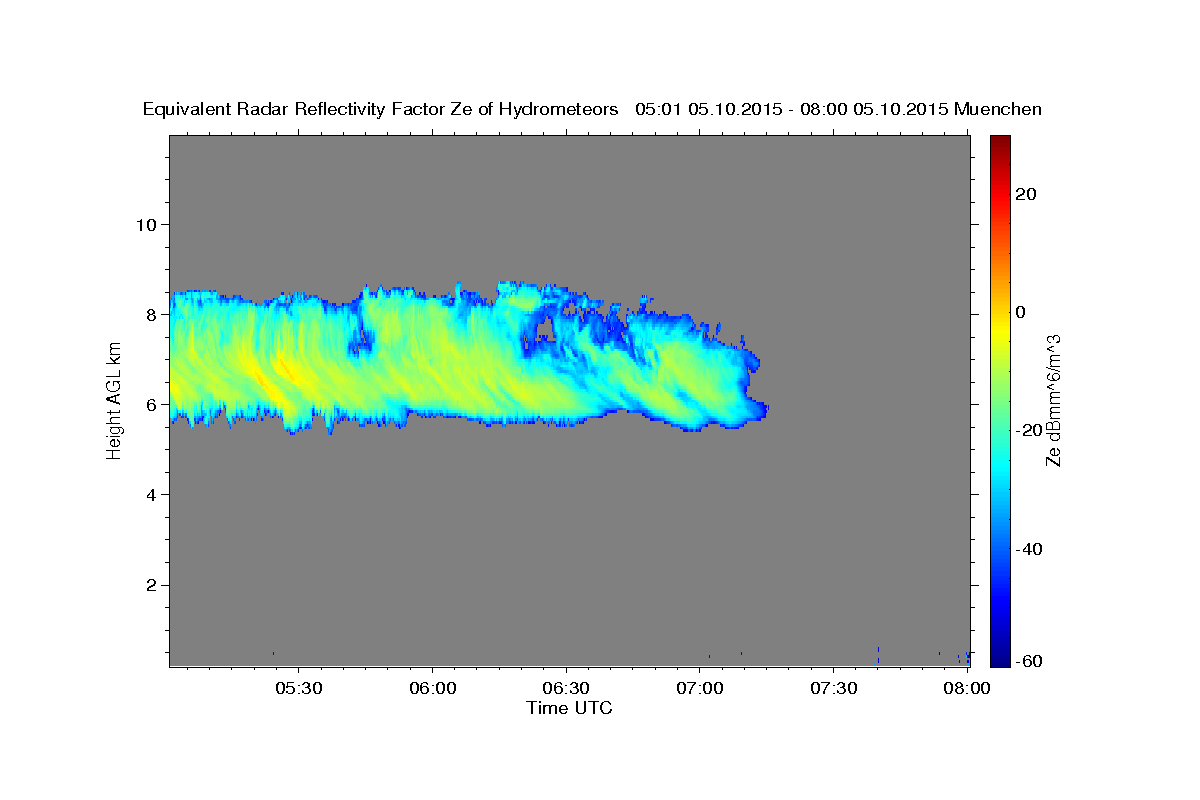Select the 06:30 time tick label

pyautogui.click(x=566, y=688)
